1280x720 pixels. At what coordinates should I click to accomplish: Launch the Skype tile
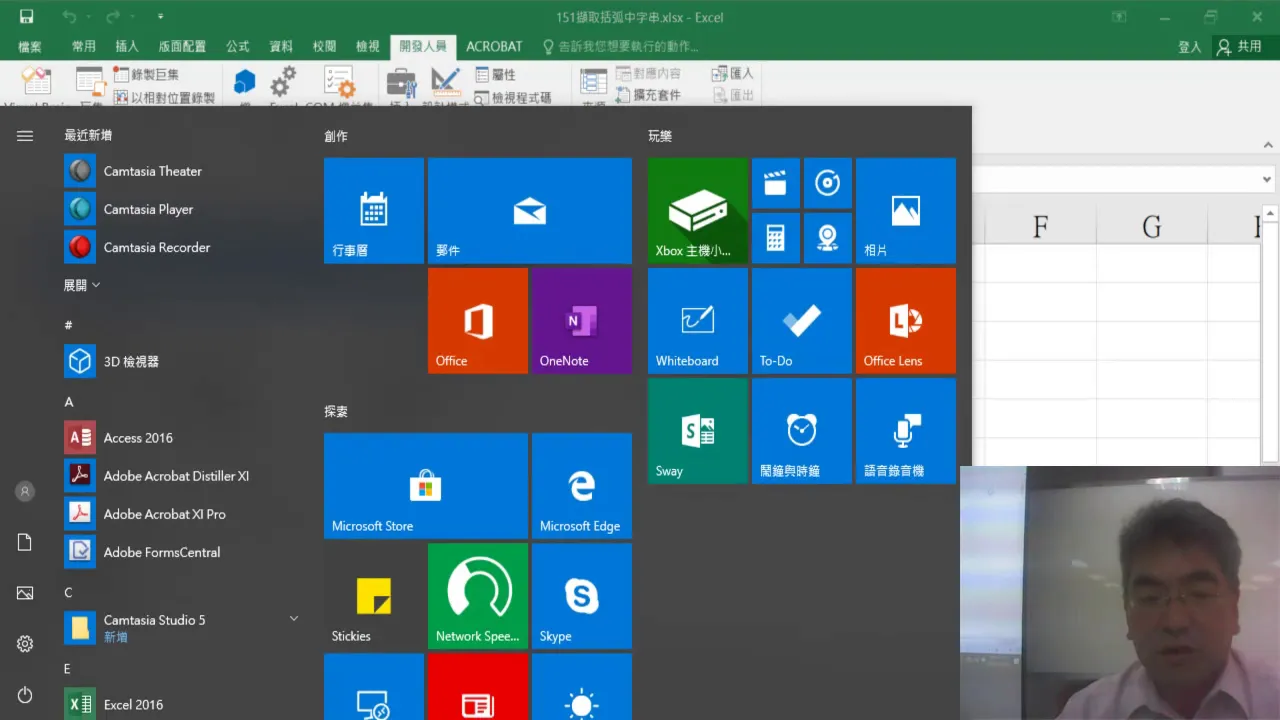pyautogui.click(x=582, y=596)
